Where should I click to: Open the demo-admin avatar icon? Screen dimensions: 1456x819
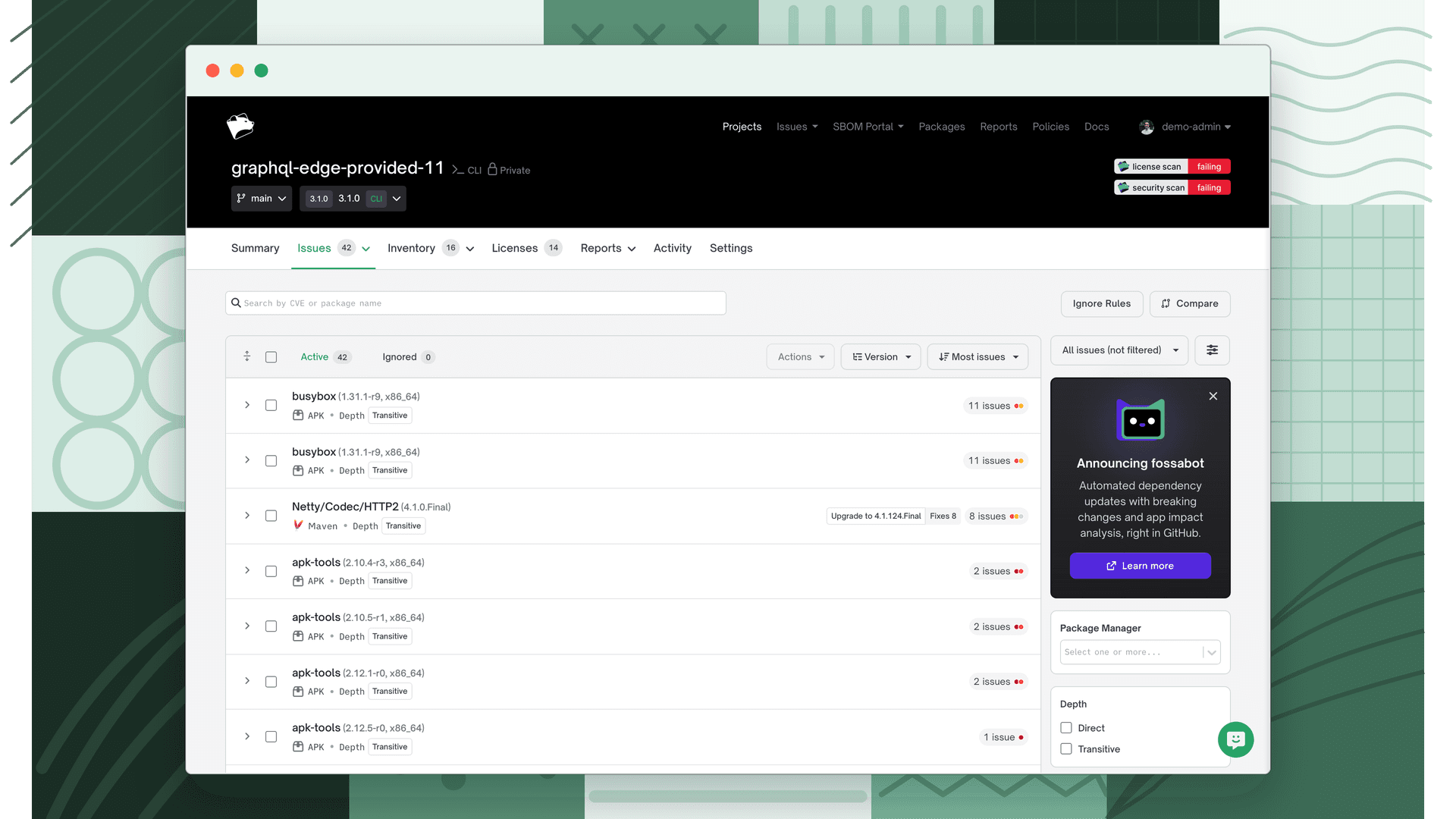point(1147,127)
